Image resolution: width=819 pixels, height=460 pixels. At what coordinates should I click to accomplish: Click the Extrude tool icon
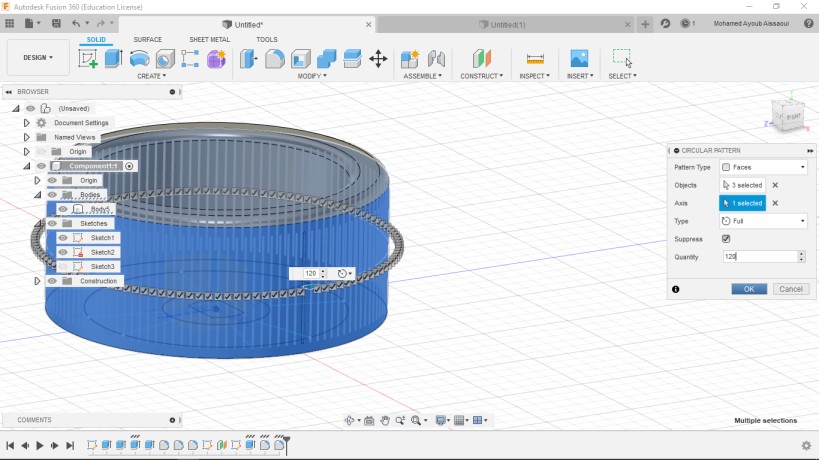(113, 59)
